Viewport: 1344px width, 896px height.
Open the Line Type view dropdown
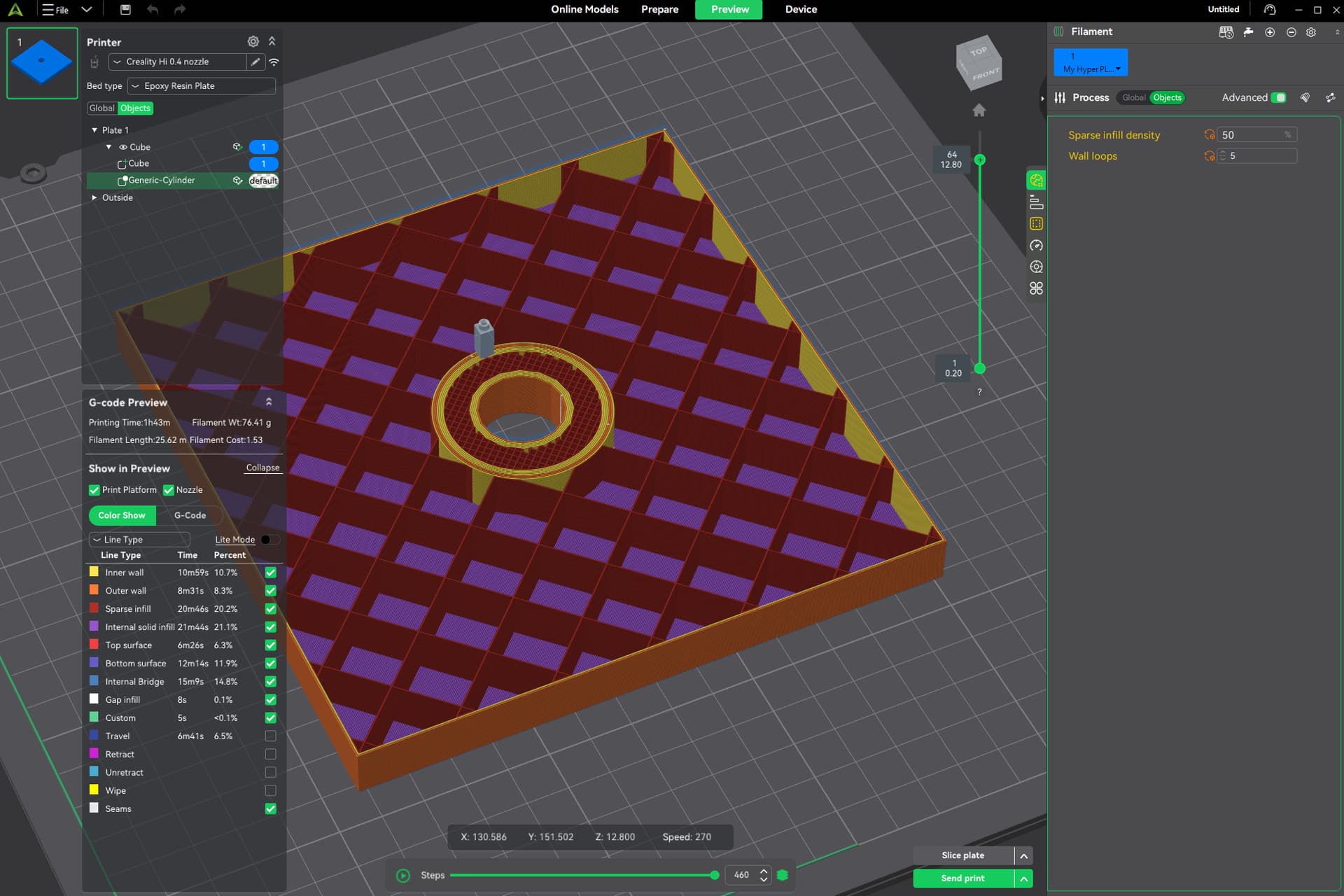pyautogui.click(x=139, y=540)
